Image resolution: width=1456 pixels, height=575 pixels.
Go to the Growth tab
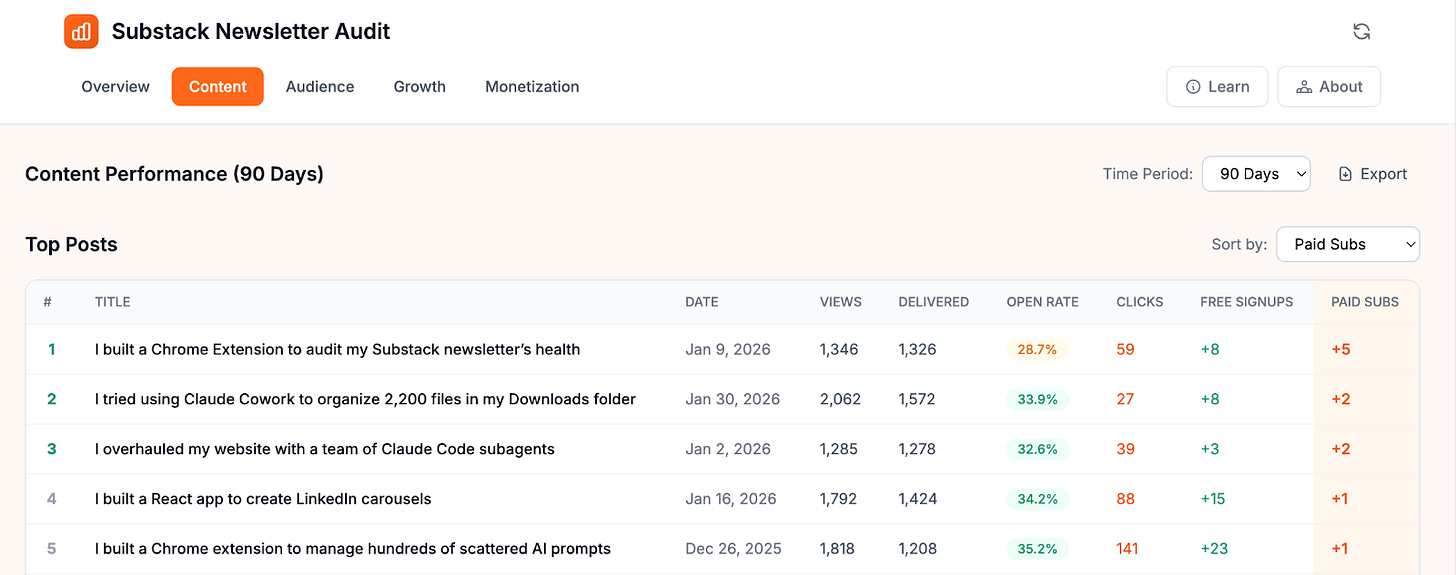point(419,87)
